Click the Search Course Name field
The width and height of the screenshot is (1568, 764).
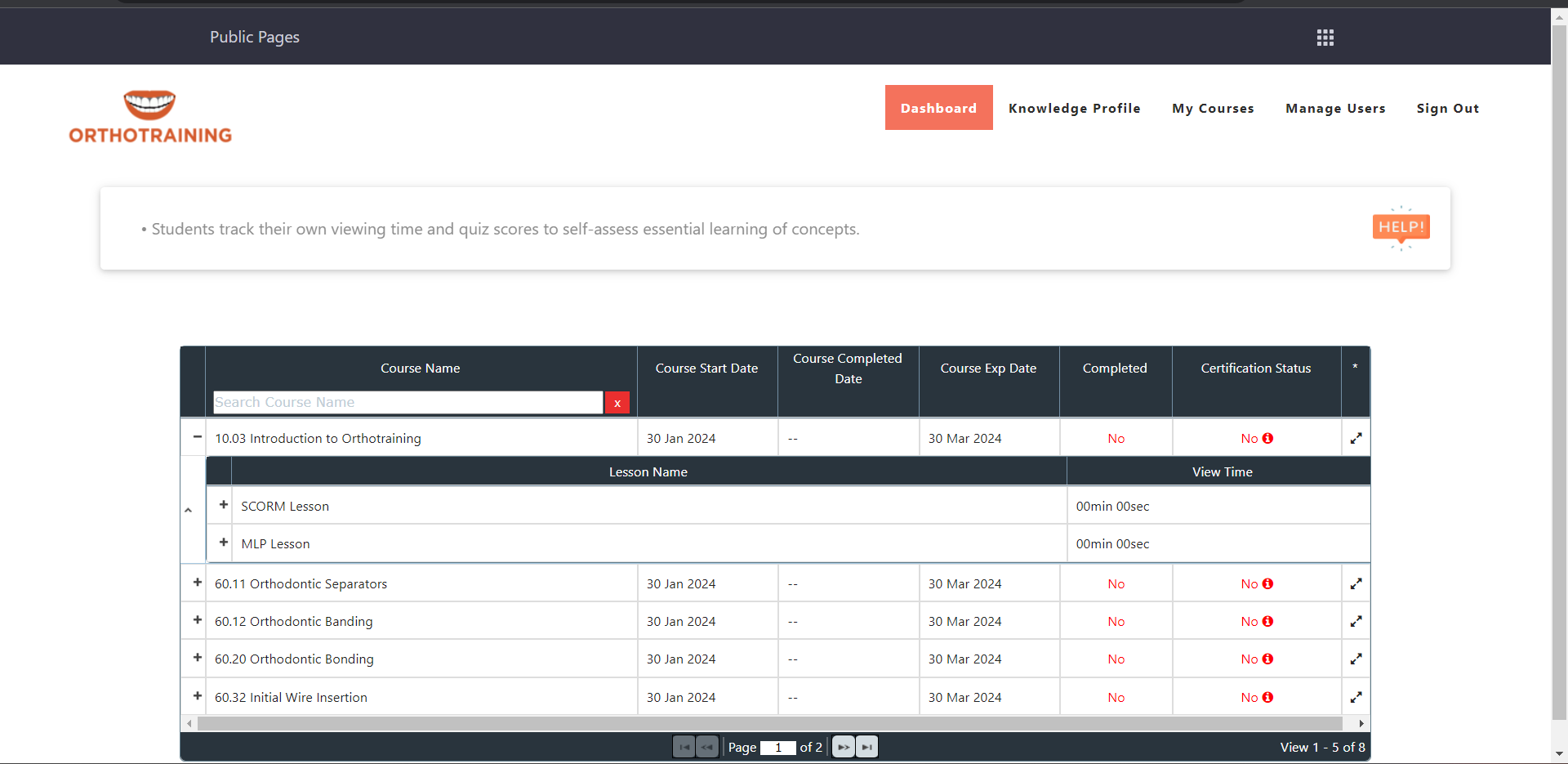[408, 403]
